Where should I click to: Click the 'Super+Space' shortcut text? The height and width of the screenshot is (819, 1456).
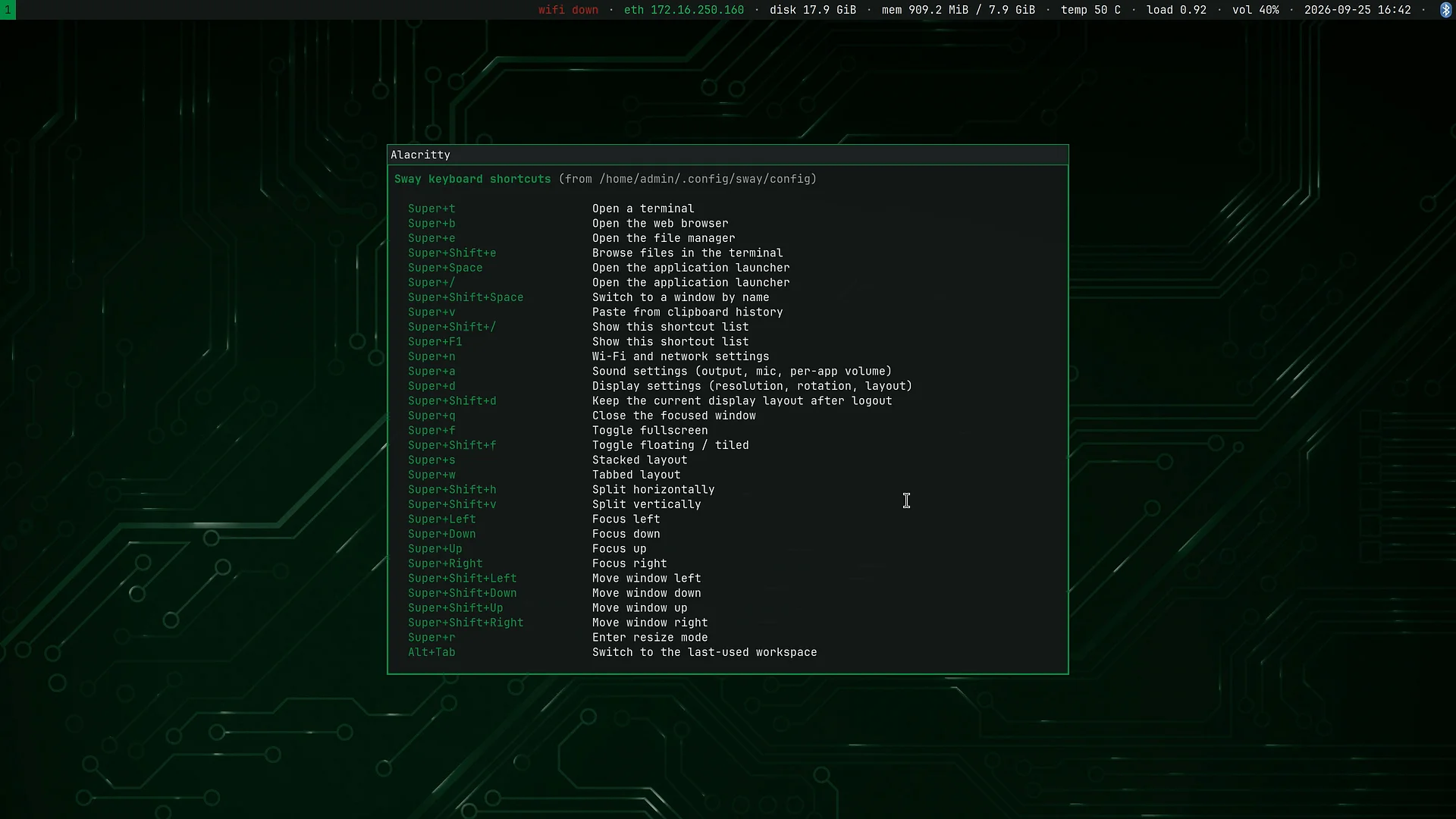tap(445, 268)
